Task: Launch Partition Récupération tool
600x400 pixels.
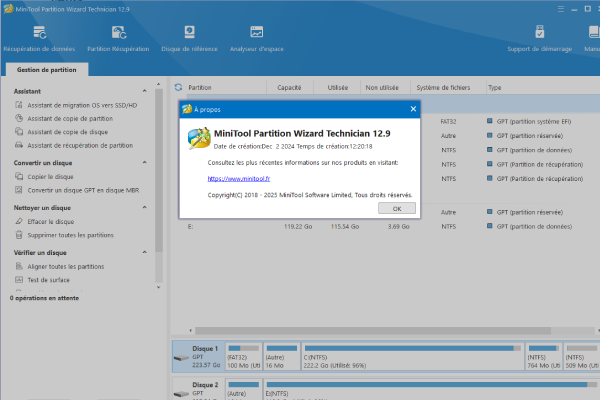Action: (x=118, y=38)
